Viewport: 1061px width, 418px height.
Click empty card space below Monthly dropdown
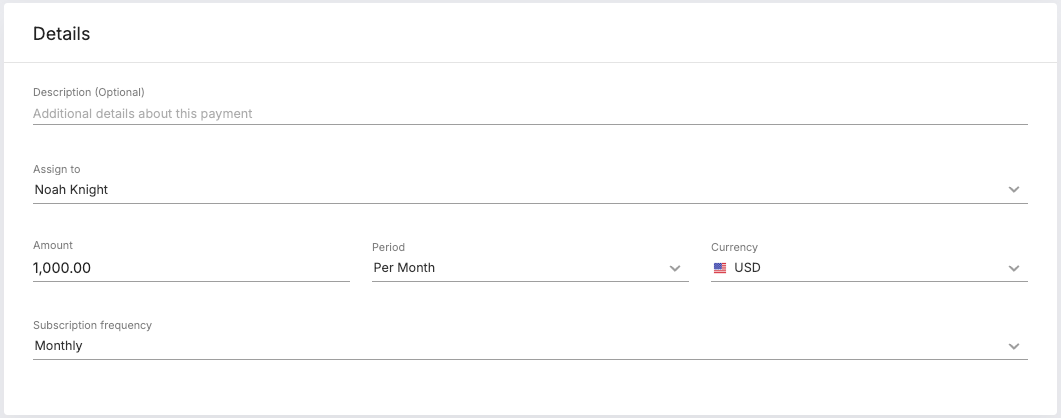coord(530,387)
